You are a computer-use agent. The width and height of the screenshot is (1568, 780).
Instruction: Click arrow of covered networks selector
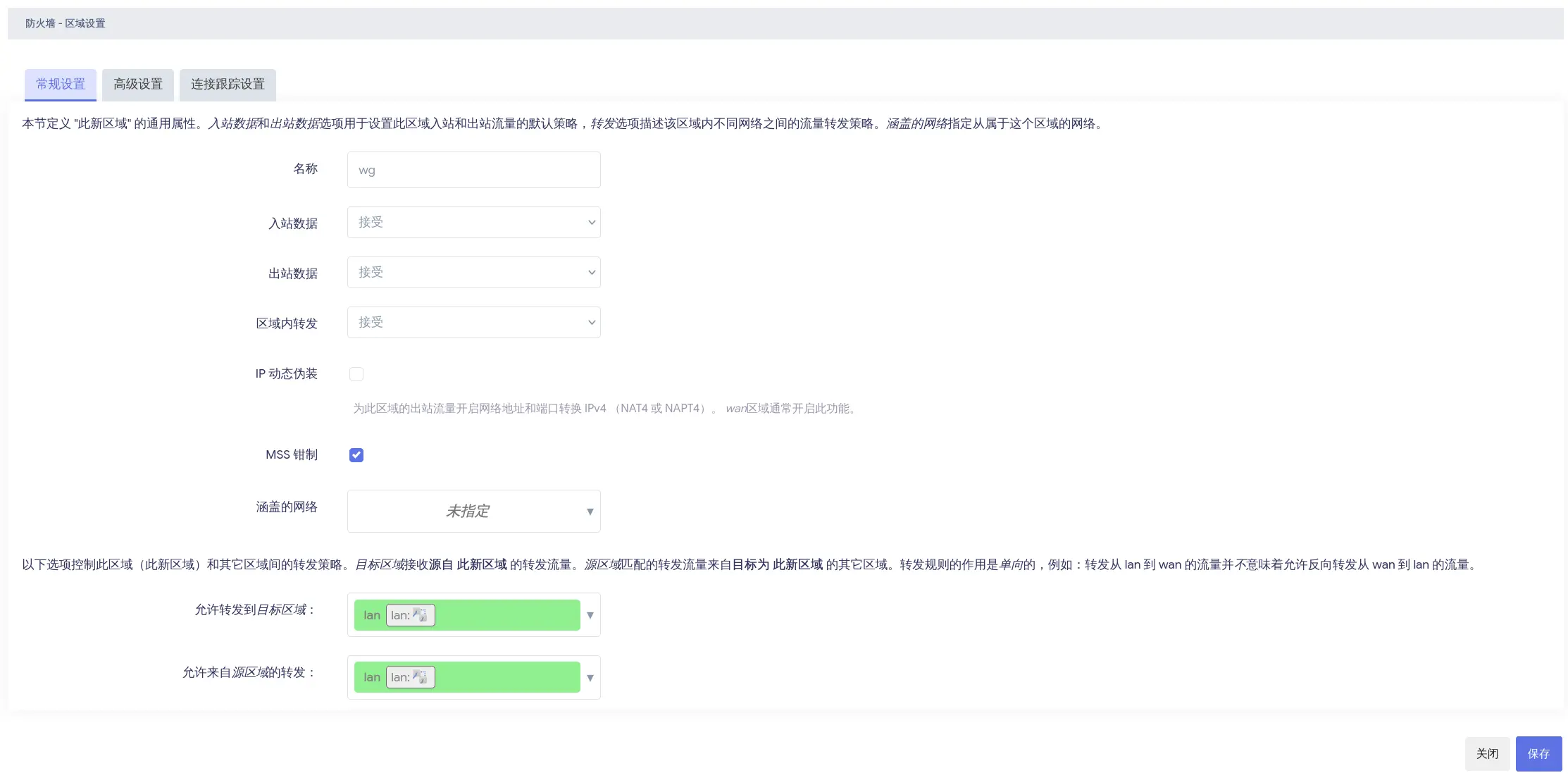(590, 512)
